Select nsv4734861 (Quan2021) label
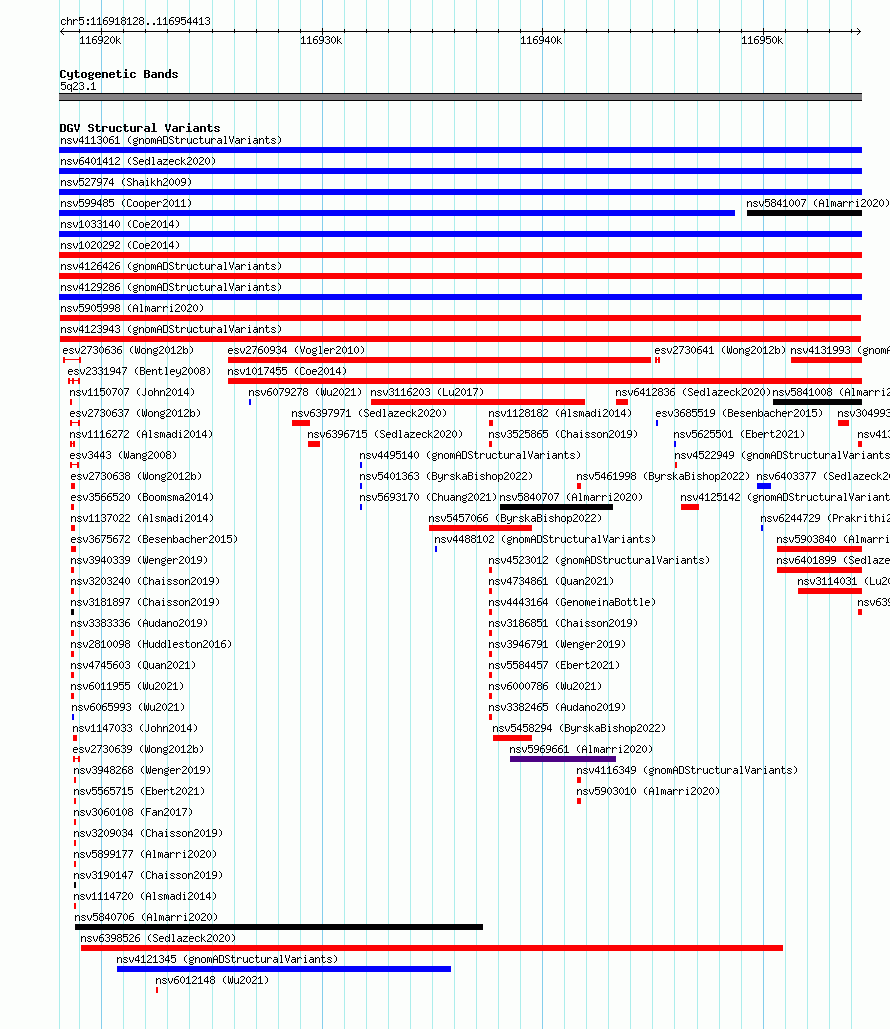Screen dimensions: 890x1029 [551, 581]
